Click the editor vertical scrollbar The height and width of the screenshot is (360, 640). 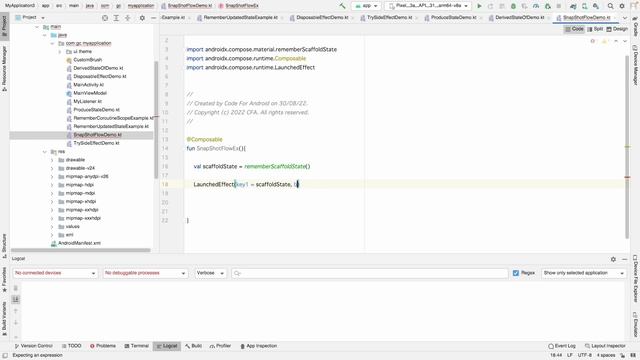(x=627, y=147)
